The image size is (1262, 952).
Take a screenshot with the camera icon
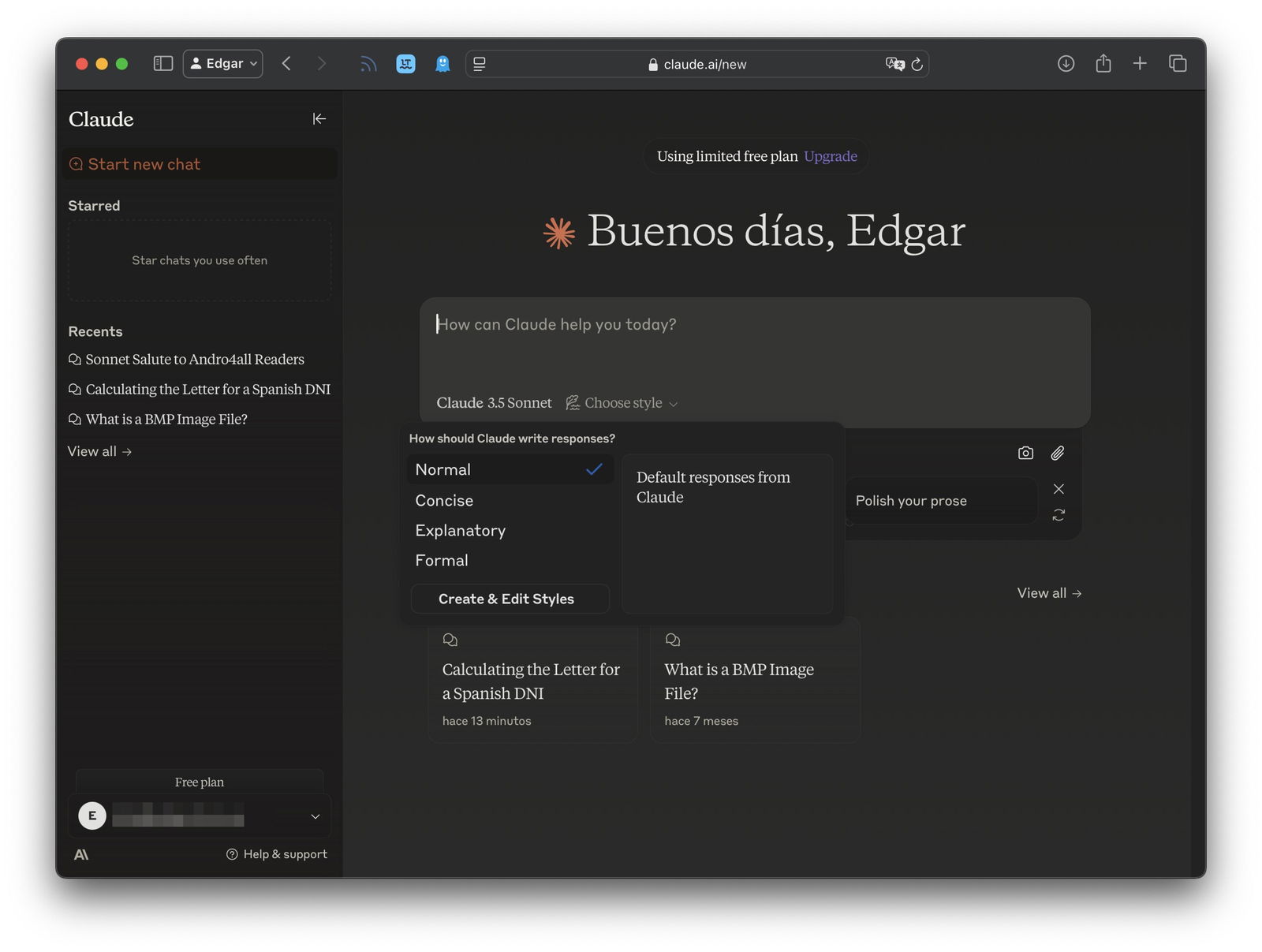coord(1025,453)
